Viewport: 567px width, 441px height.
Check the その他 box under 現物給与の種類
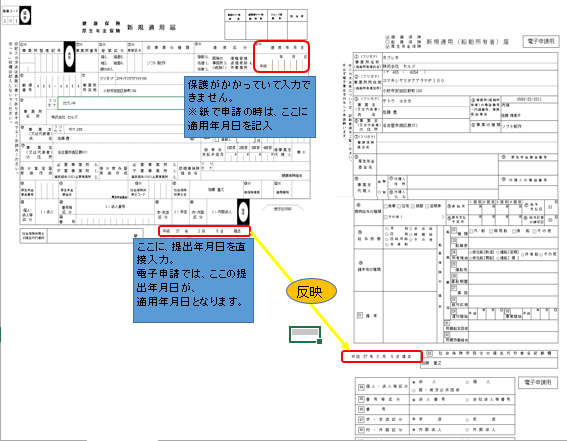pyautogui.click(x=386, y=217)
